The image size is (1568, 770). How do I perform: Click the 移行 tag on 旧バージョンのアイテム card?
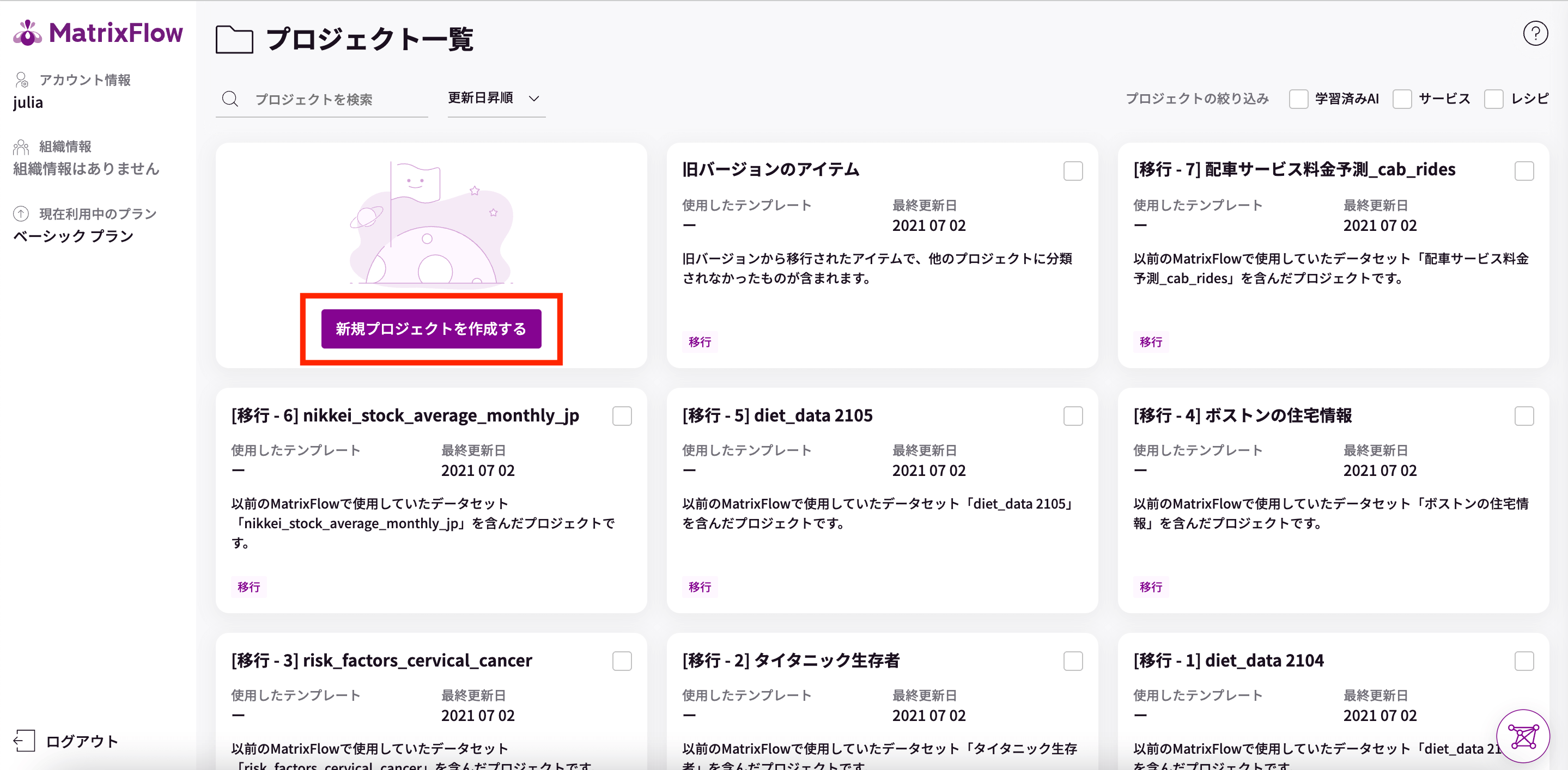[x=700, y=342]
